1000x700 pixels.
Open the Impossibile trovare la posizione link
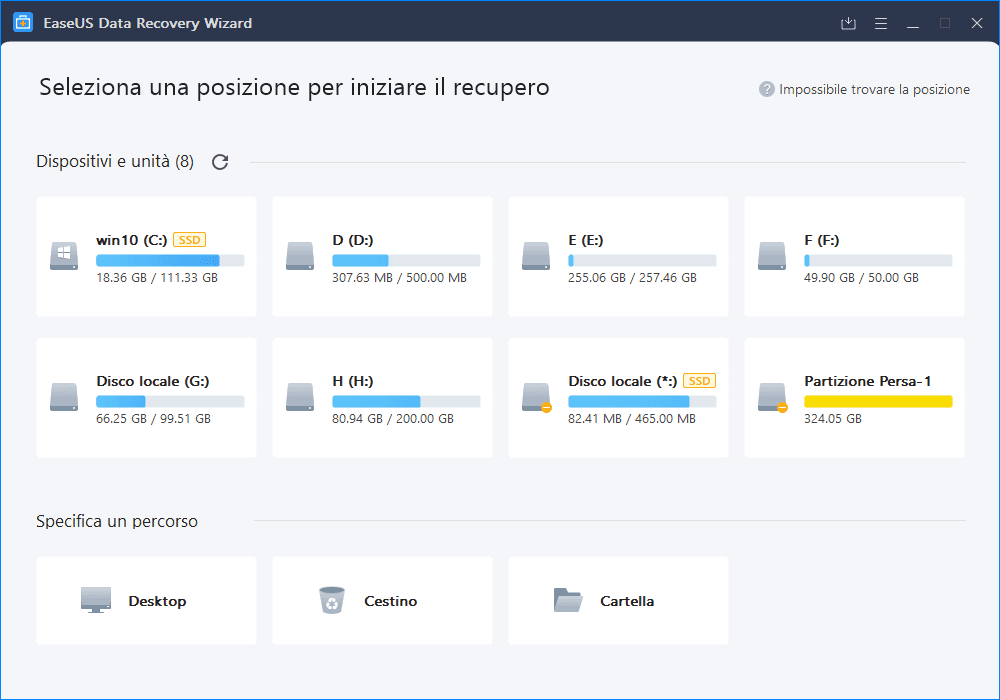click(874, 89)
